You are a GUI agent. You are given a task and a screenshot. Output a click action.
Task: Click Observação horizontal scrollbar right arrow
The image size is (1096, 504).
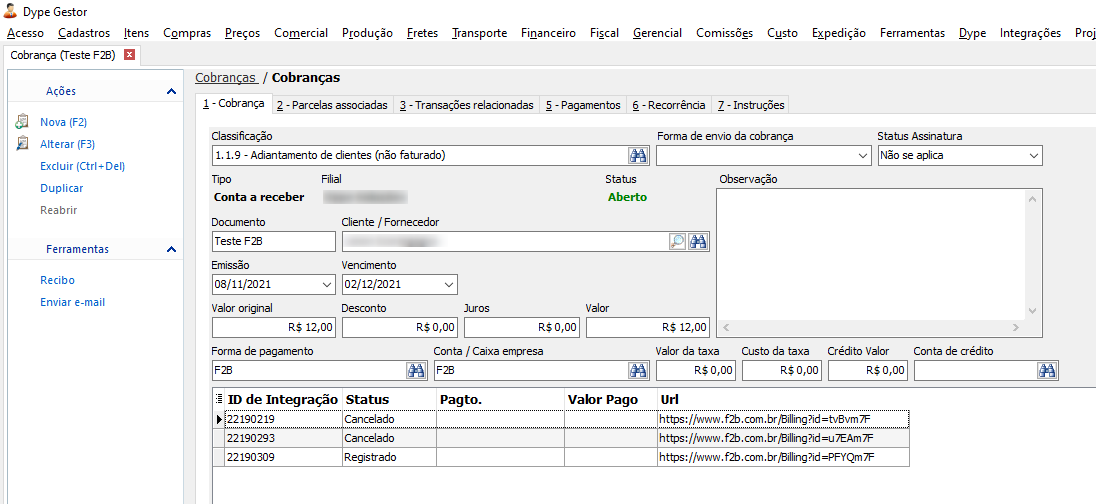(x=1017, y=326)
